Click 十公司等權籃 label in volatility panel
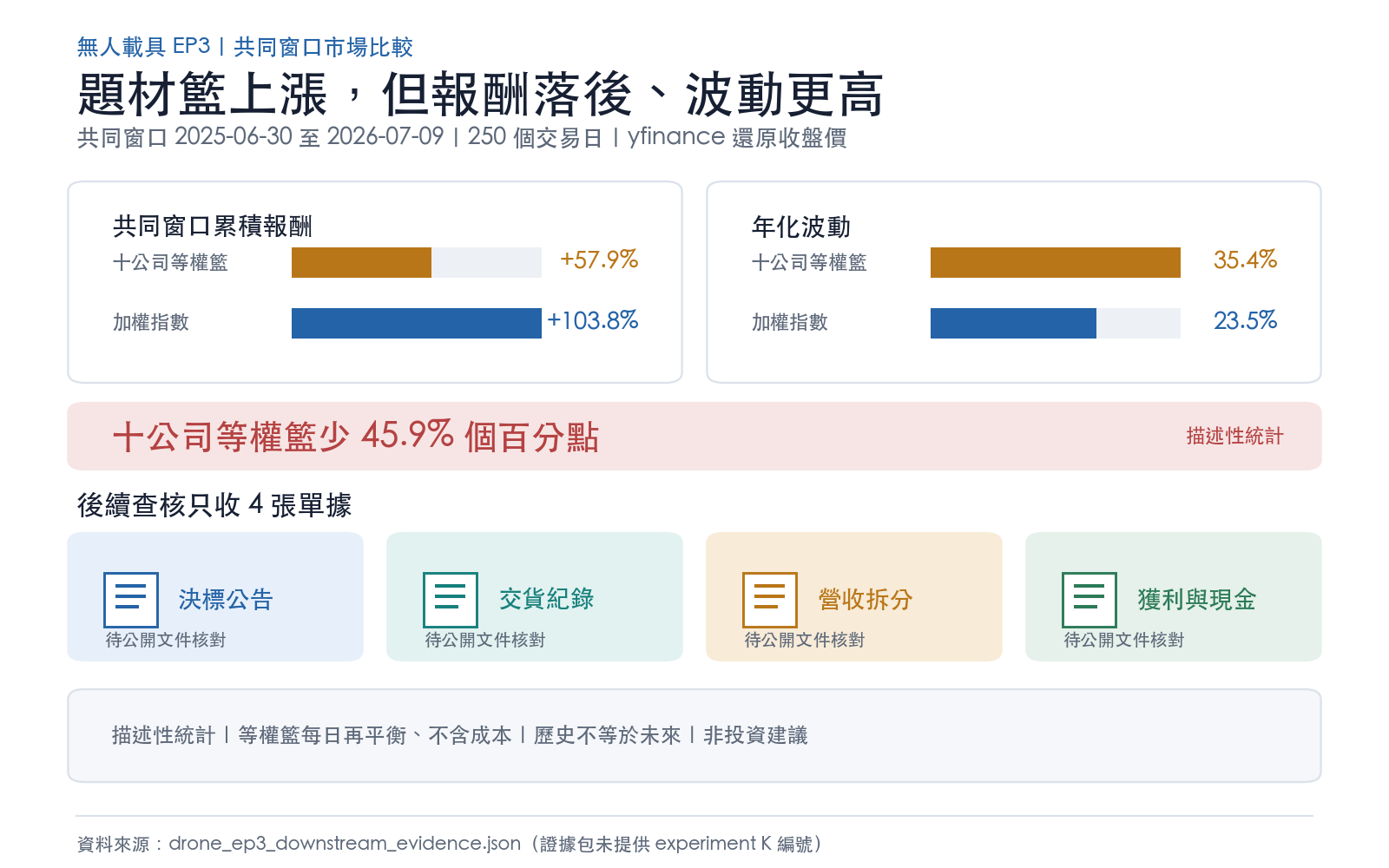This screenshot has height=868, width=1389. (x=809, y=262)
